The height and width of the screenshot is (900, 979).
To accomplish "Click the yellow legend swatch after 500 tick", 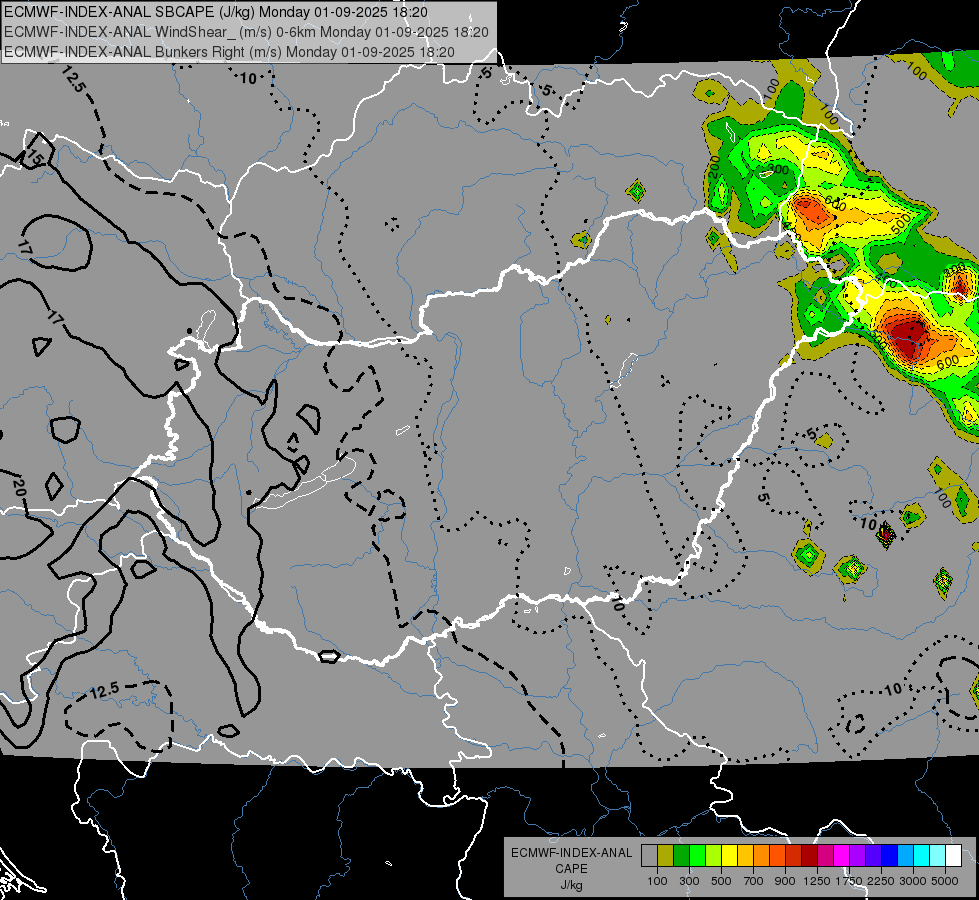I will 730,855.
